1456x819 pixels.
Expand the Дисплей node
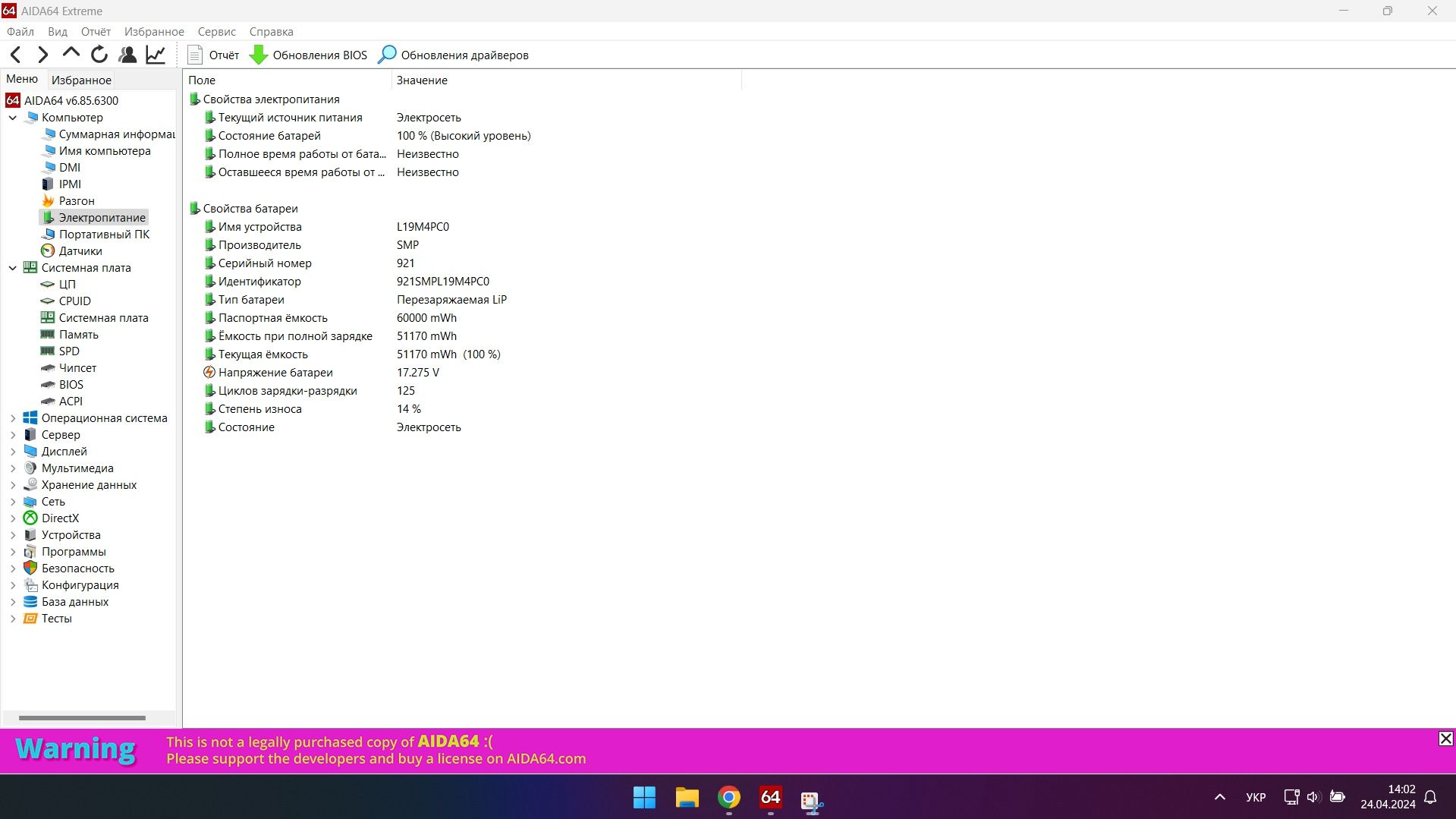[13, 452]
